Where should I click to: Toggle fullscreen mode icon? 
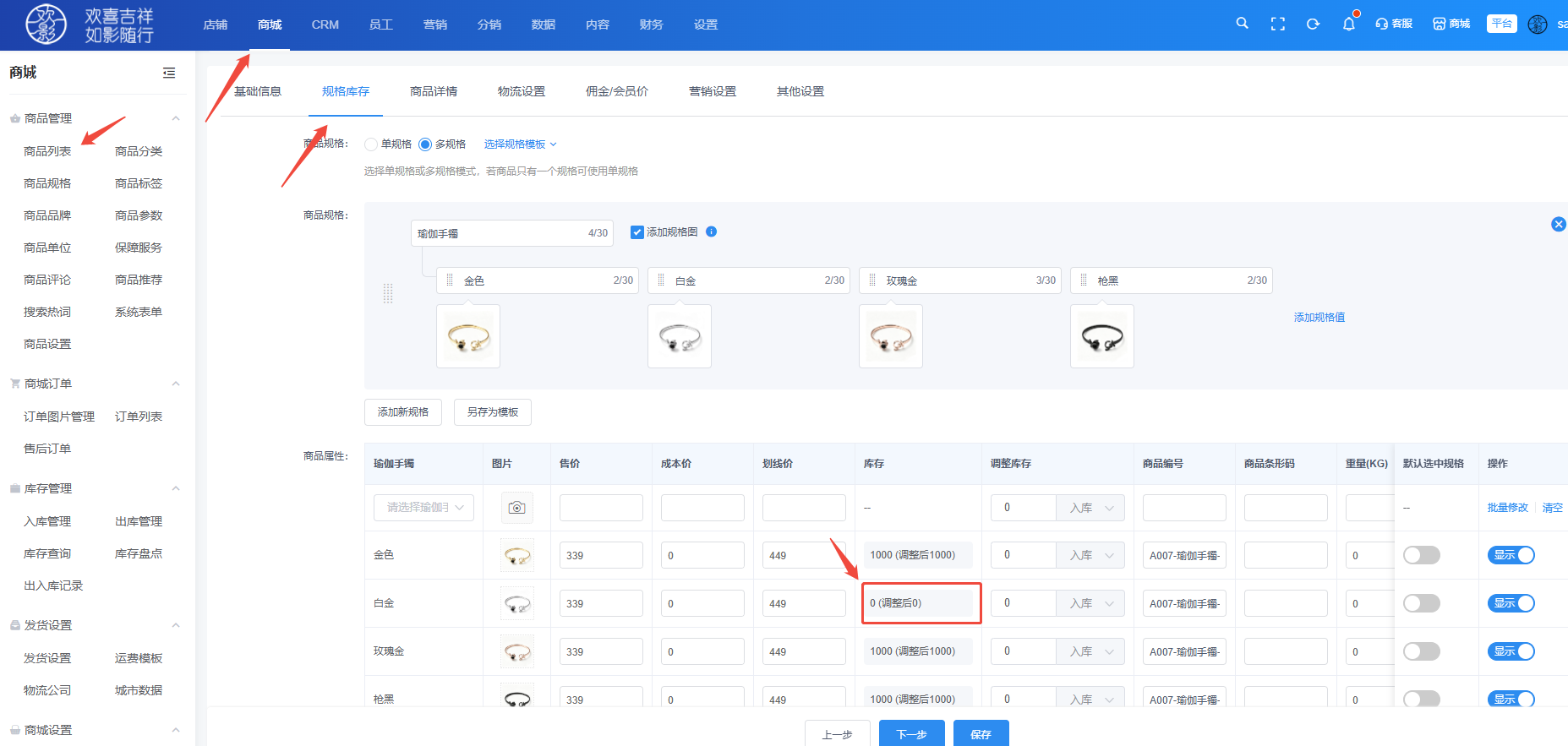(x=1278, y=24)
